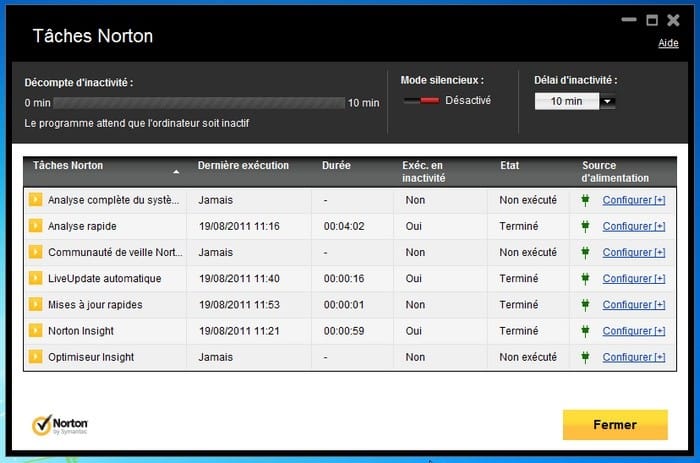Sort by the Tâches Norton column arrow
The width and height of the screenshot is (700, 463).
click(176, 172)
